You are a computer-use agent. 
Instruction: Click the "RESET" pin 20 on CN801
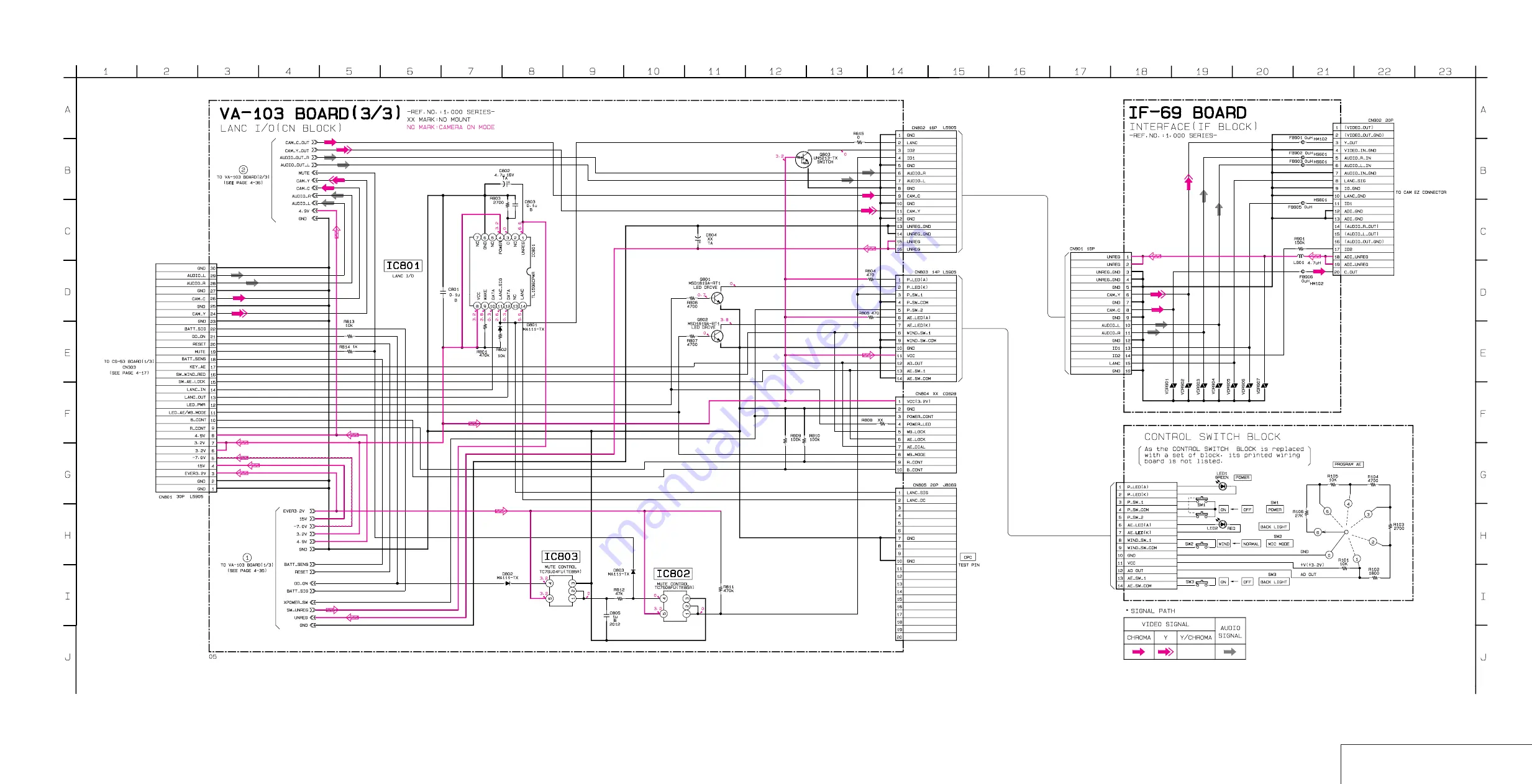click(186, 344)
